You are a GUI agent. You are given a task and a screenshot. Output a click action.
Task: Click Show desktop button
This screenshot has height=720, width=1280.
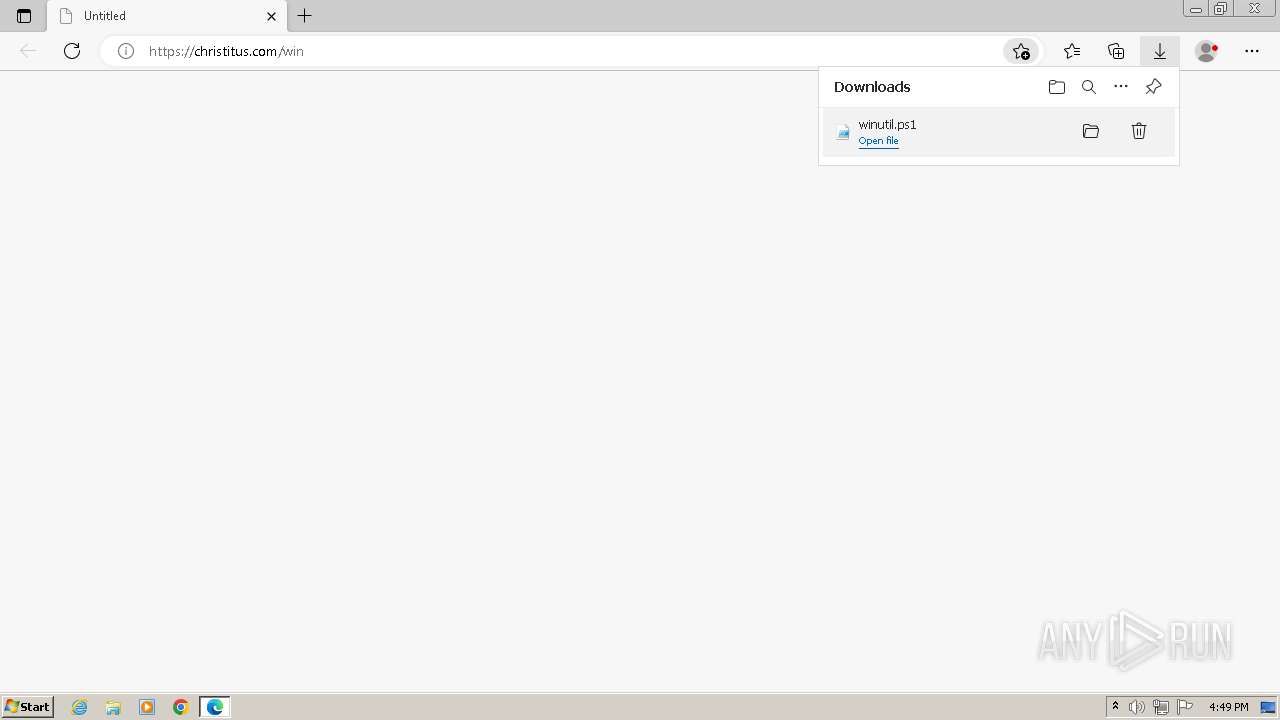tap(1268, 707)
